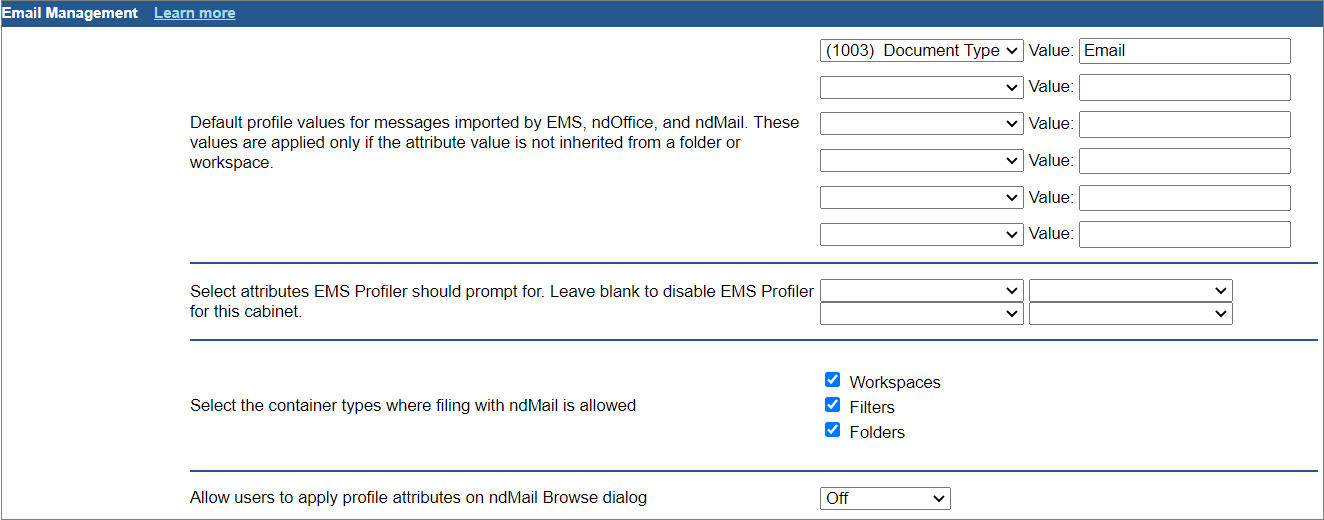The height and width of the screenshot is (520, 1324).
Task: Open the fourth default profile attribute dropdown
Action: coord(921,161)
